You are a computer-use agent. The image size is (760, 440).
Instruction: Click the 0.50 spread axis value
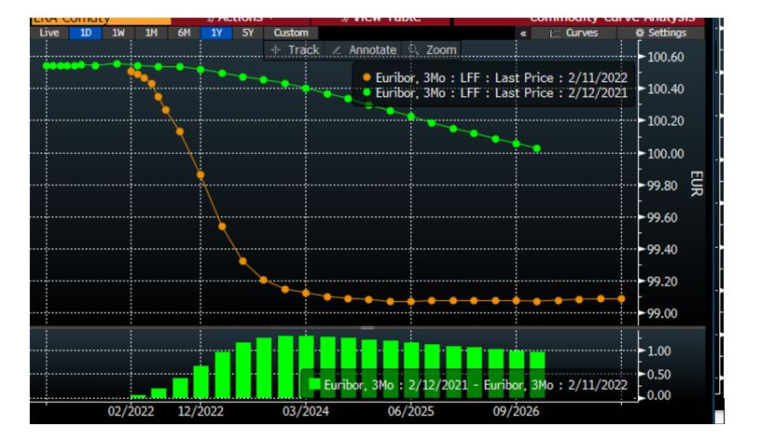pyautogui.click(x=659, y=375)
